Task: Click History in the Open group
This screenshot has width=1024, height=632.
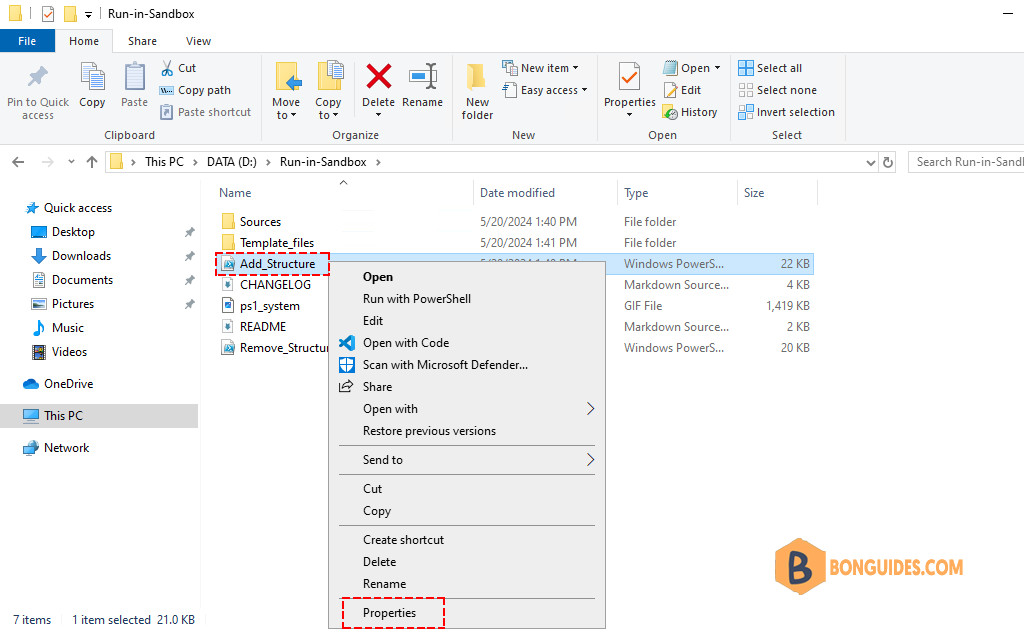Action: point(690,112)
